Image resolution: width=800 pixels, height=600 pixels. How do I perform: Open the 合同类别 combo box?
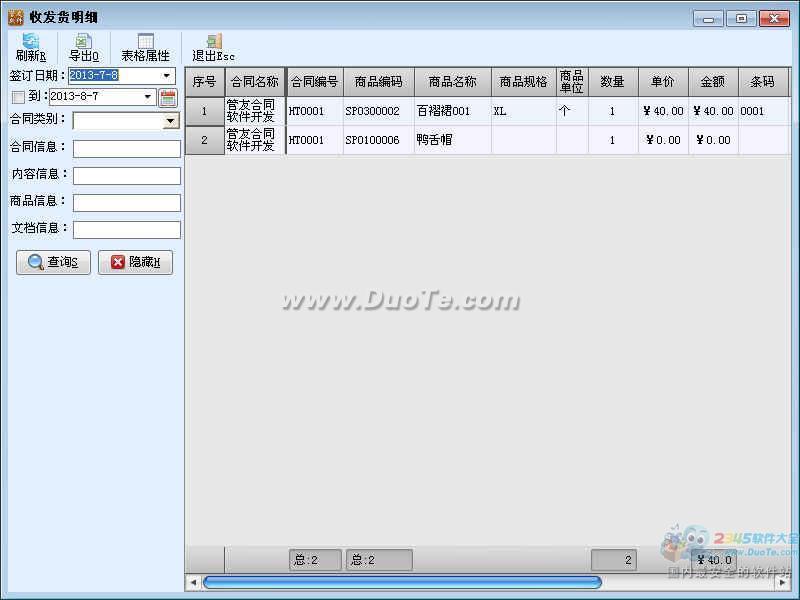[x=170, y=121]
